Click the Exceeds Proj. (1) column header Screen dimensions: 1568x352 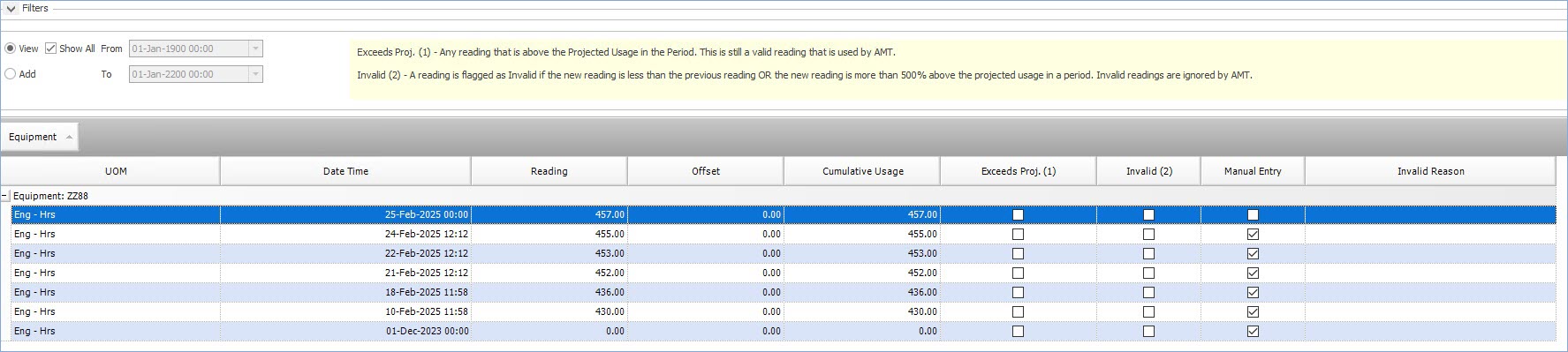(x=1019, y=171)
